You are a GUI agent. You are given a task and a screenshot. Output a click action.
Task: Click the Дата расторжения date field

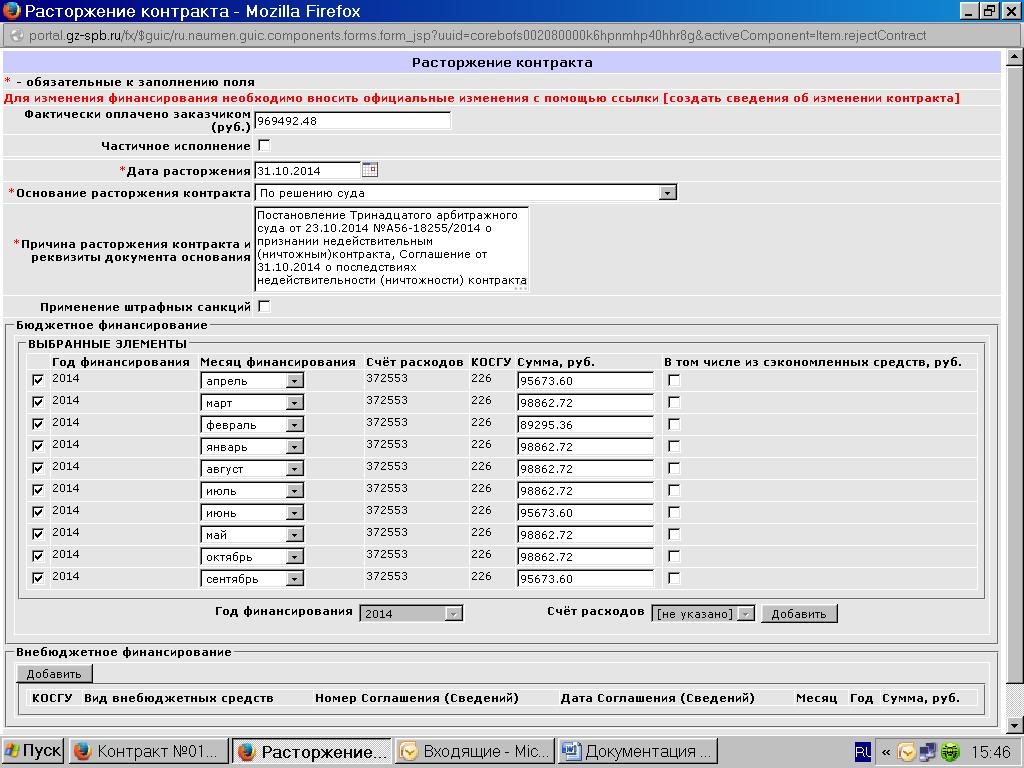pos(307,170)
